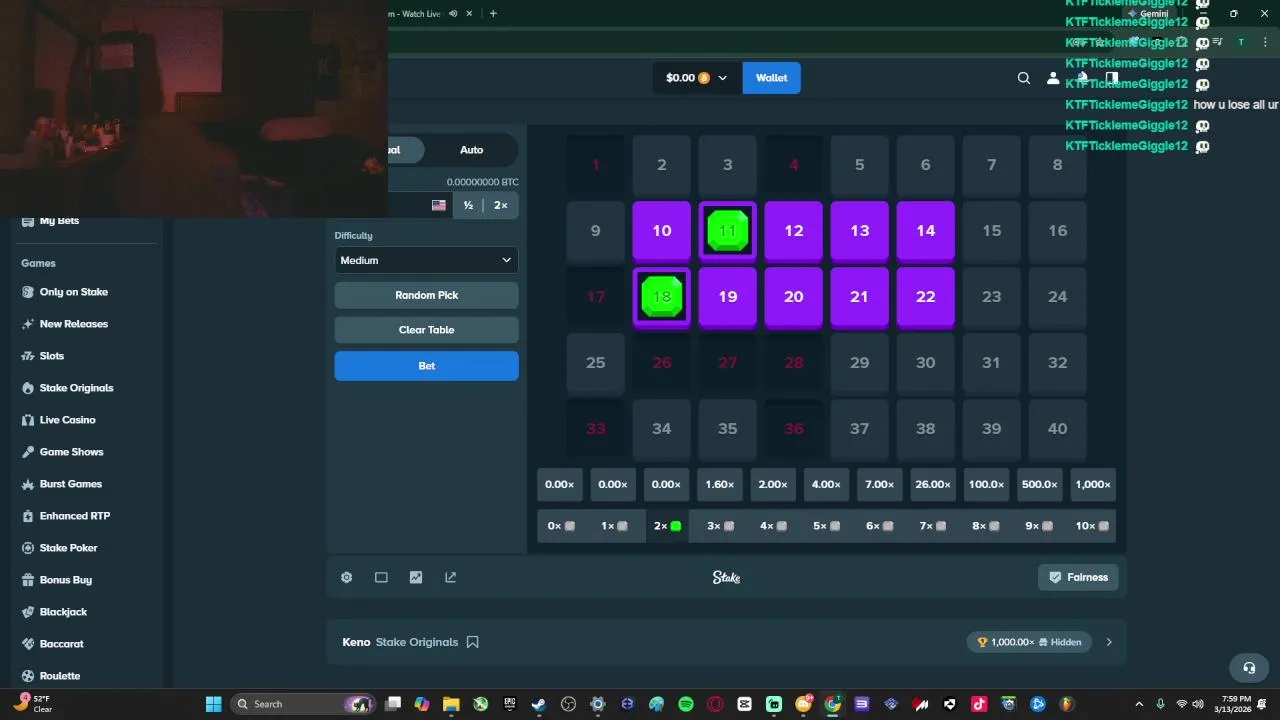Show hidden icons in system tray
The height and width of the screenshot is (720, 1280).
click(x=1139, y=704)
